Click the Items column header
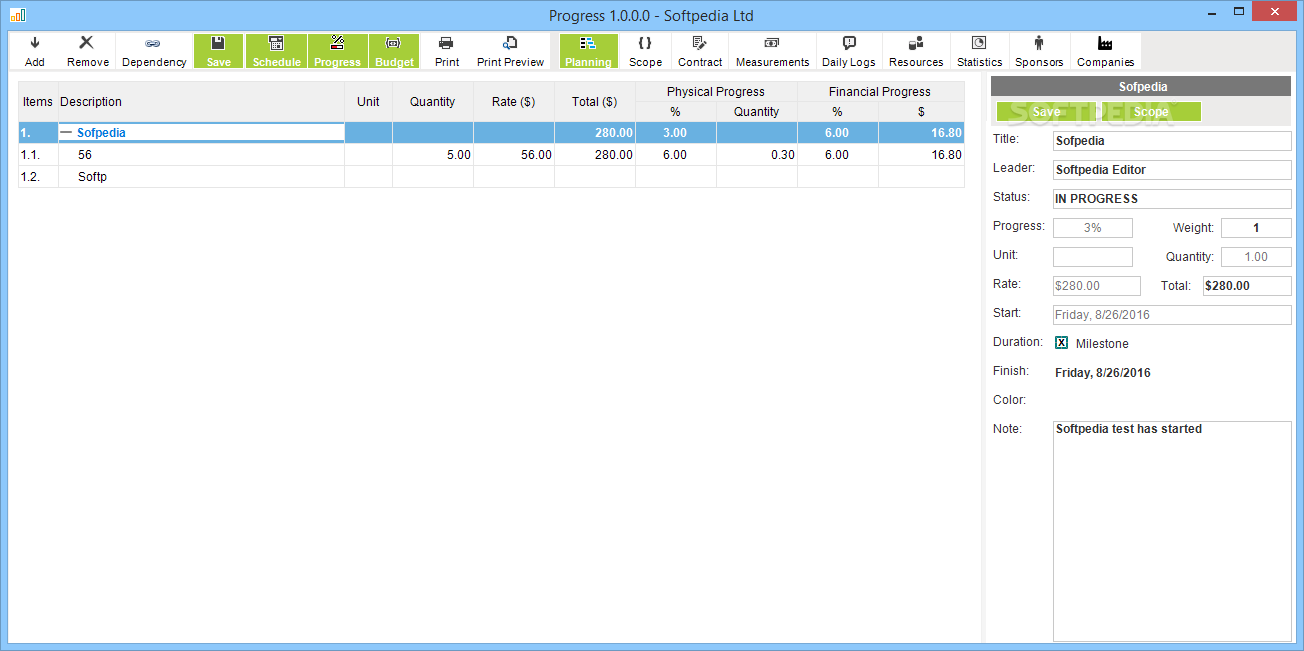 38,102
